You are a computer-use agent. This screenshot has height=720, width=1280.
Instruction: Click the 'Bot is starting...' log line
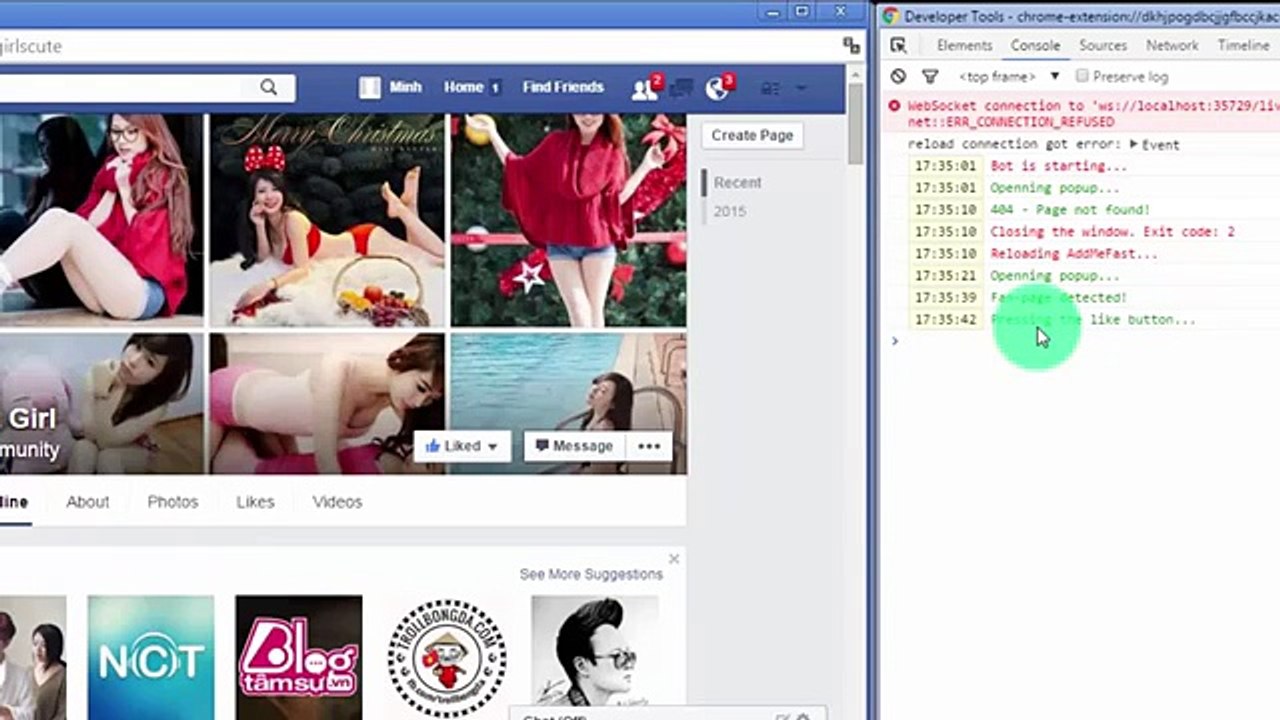tap(1058, 166)
